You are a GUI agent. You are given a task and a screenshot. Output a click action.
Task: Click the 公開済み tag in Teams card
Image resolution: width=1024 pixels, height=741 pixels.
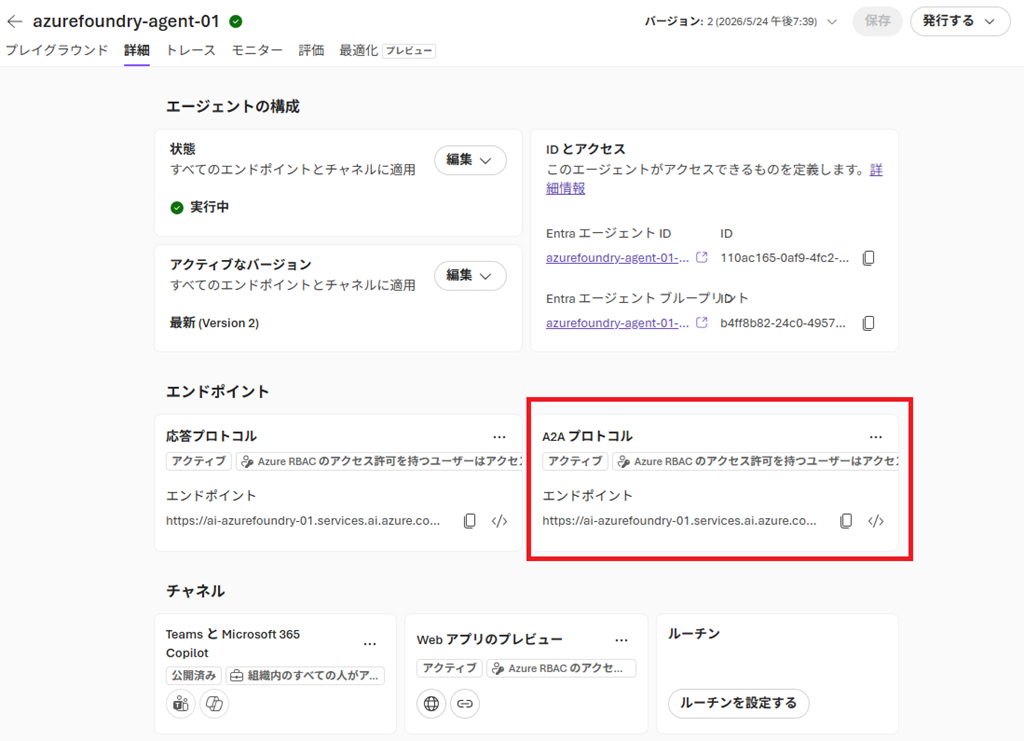(x=194, y=676)
